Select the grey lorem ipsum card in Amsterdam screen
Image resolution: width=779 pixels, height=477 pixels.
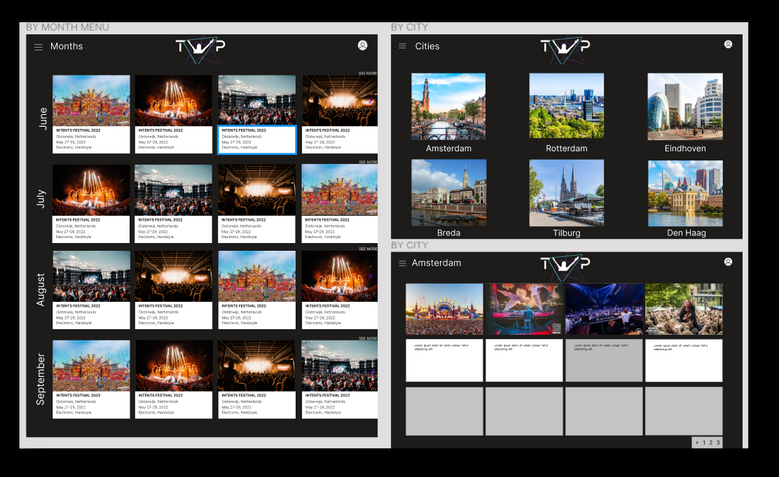[604, 360]
